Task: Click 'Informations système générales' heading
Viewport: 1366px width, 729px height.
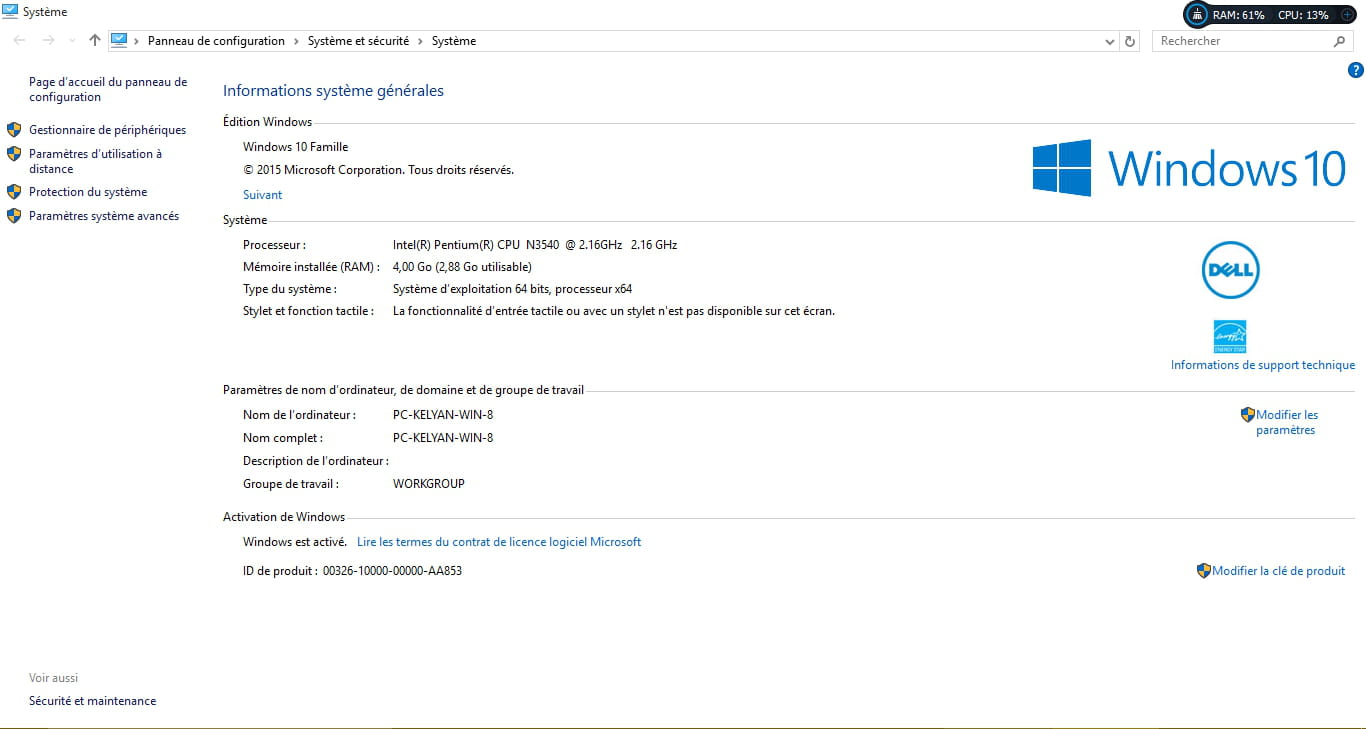Action: coord(333,91)
